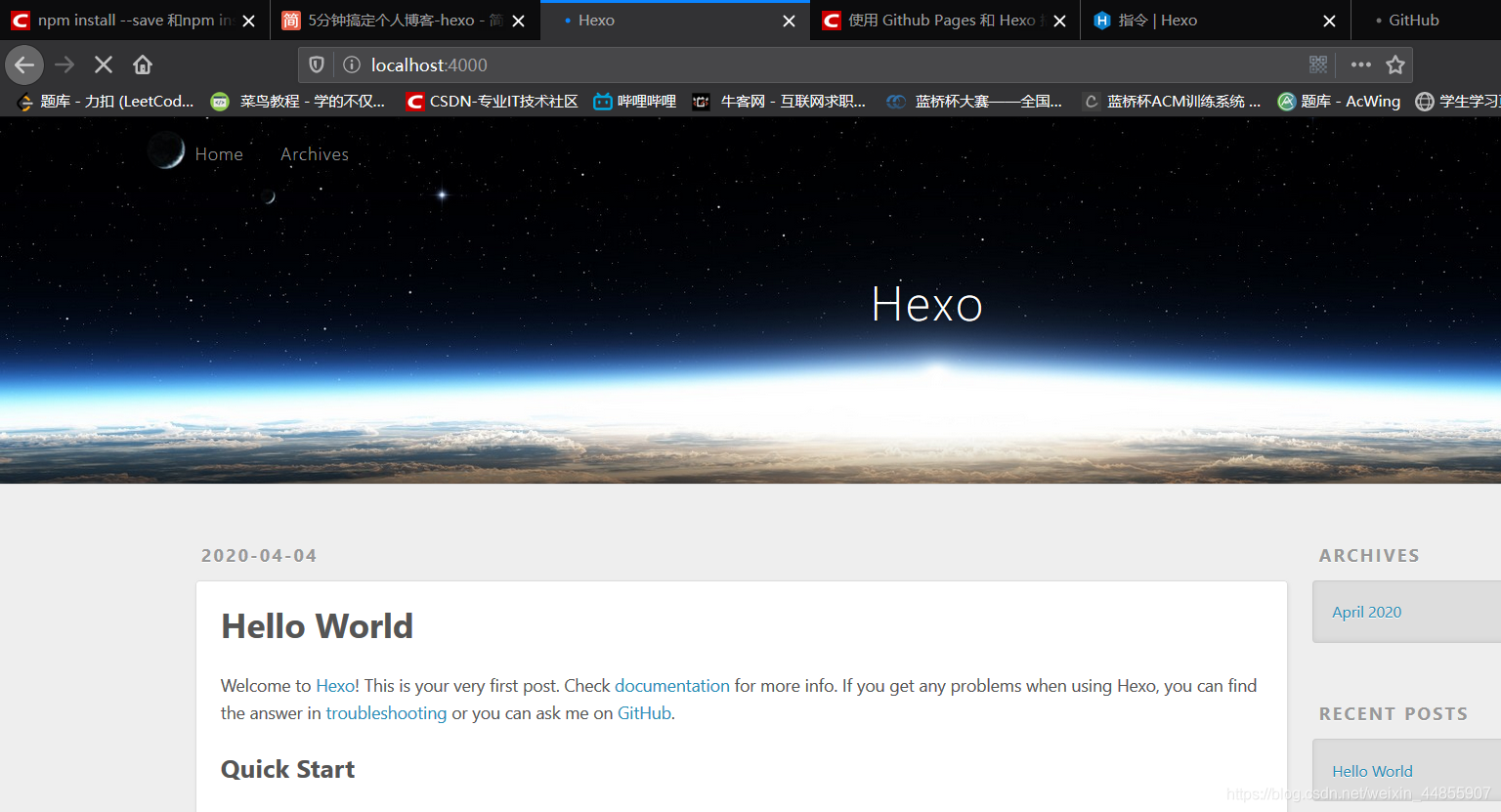Open the 题库 - AcWing bookmark
Image resolution: width=1501 pixels, height=812 pixels.
click(1339, 102)
